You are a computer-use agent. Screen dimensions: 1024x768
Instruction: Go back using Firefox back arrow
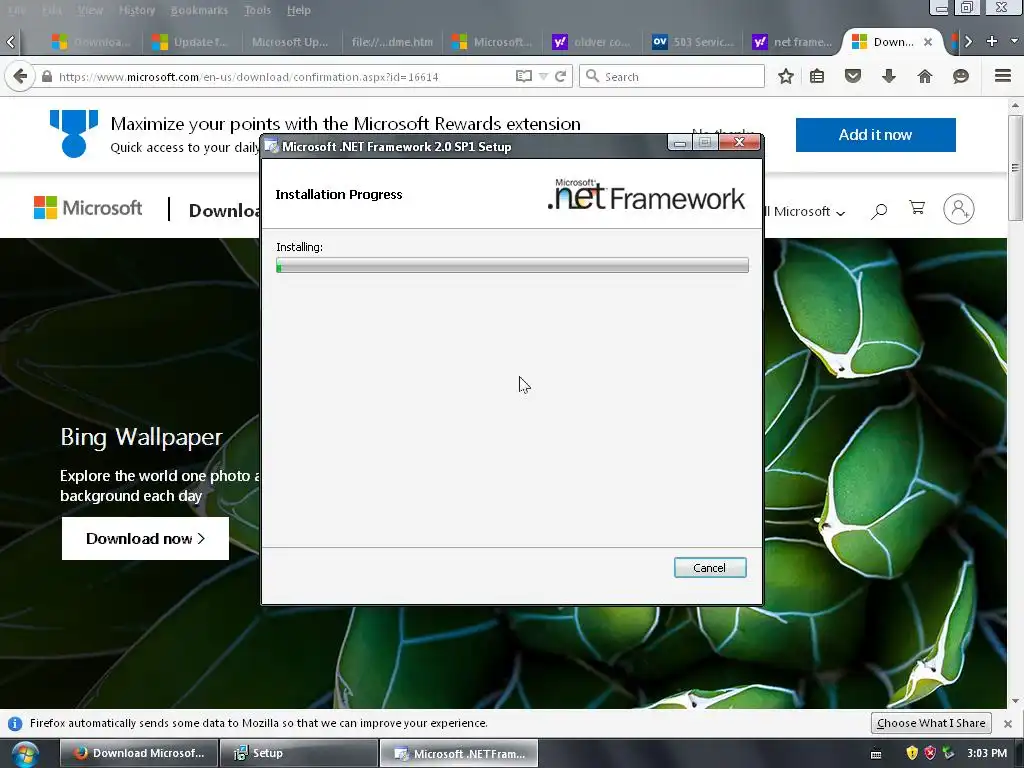pos(20,76)
